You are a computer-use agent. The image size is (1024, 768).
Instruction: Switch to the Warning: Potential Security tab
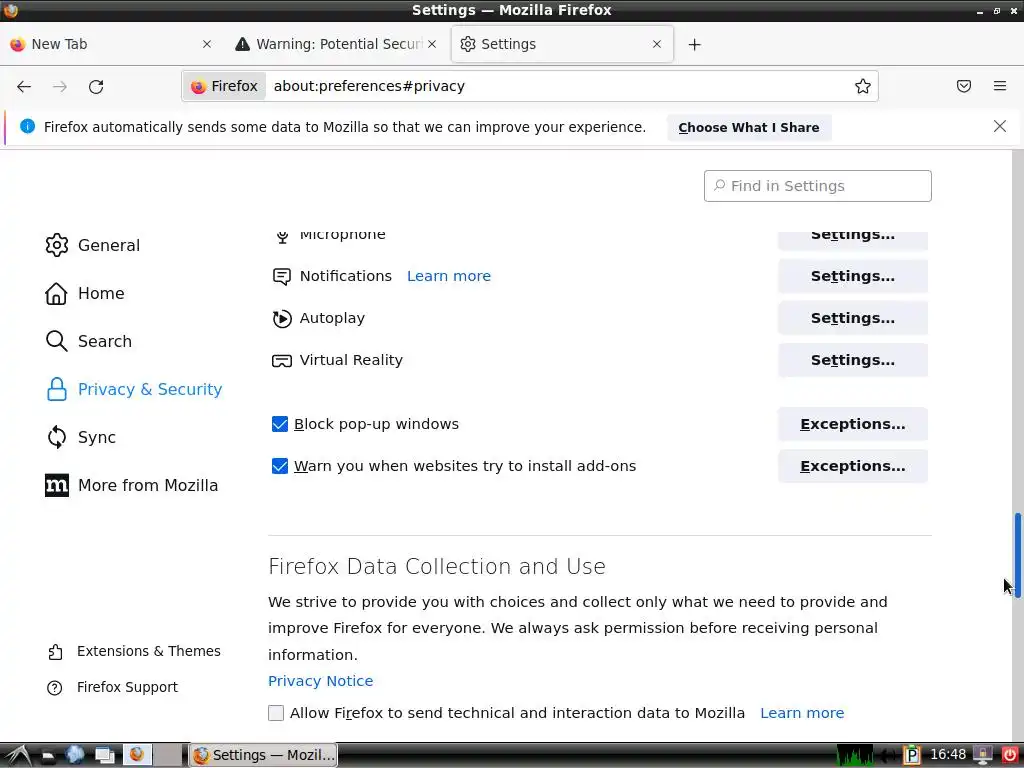click(335, 44)
